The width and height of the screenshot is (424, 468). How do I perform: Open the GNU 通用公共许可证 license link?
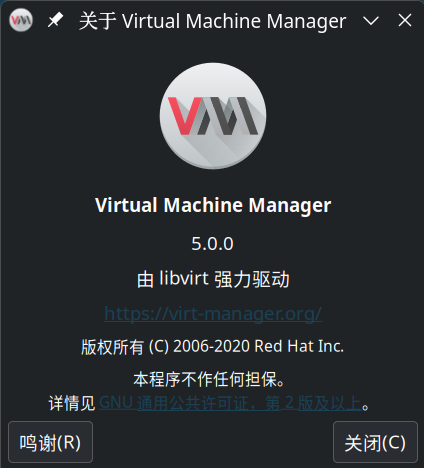230,403
